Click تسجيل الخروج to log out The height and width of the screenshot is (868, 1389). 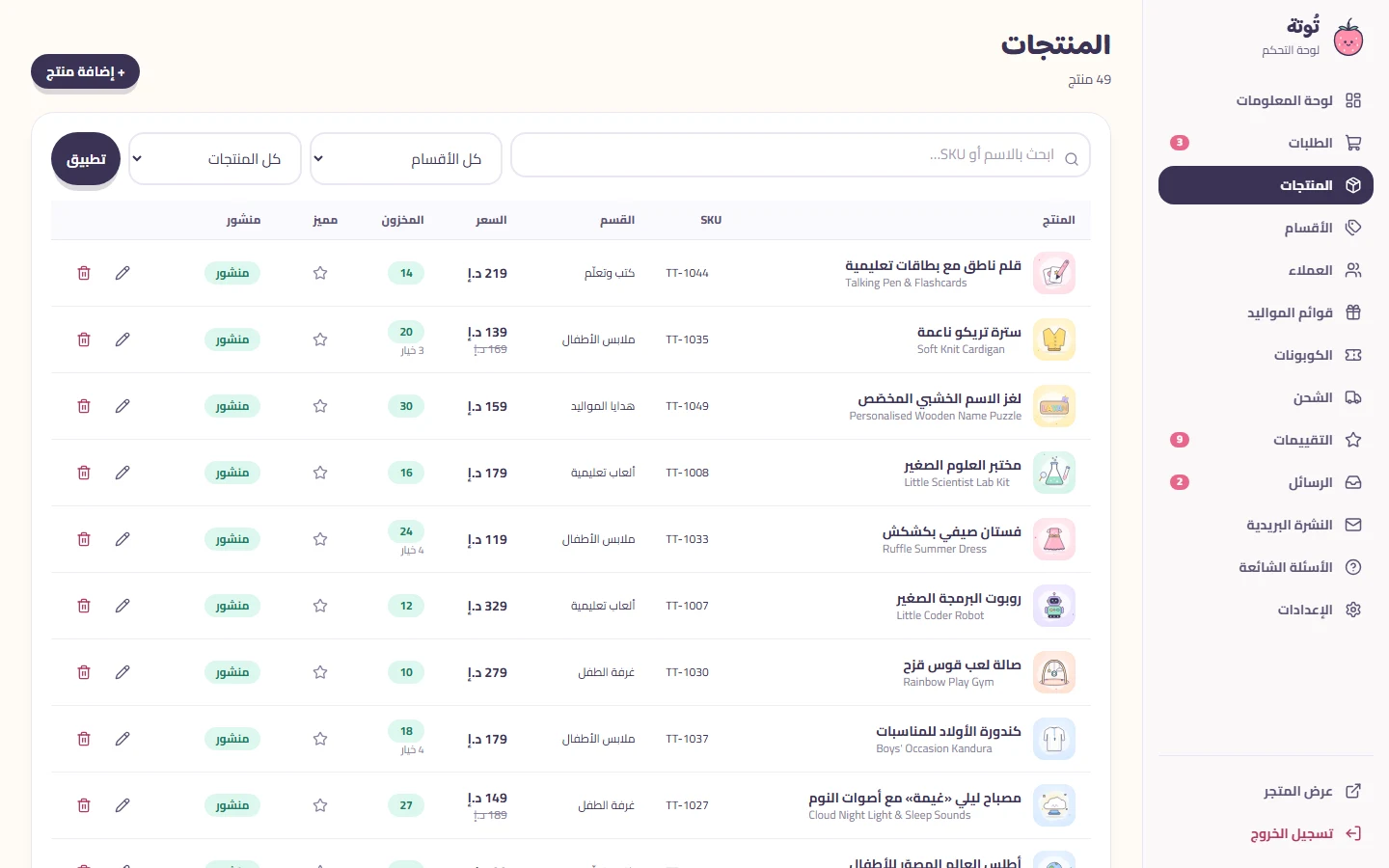coord(1266,833)
